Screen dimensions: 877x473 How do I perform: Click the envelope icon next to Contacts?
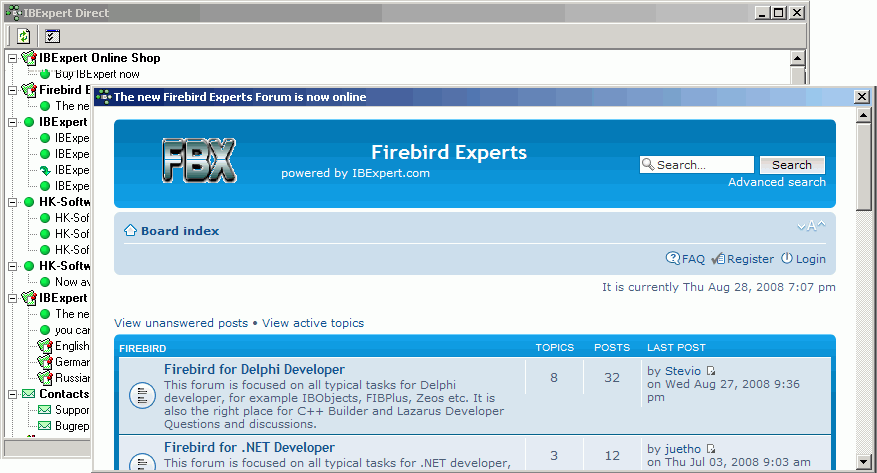[x=29, y=394]
